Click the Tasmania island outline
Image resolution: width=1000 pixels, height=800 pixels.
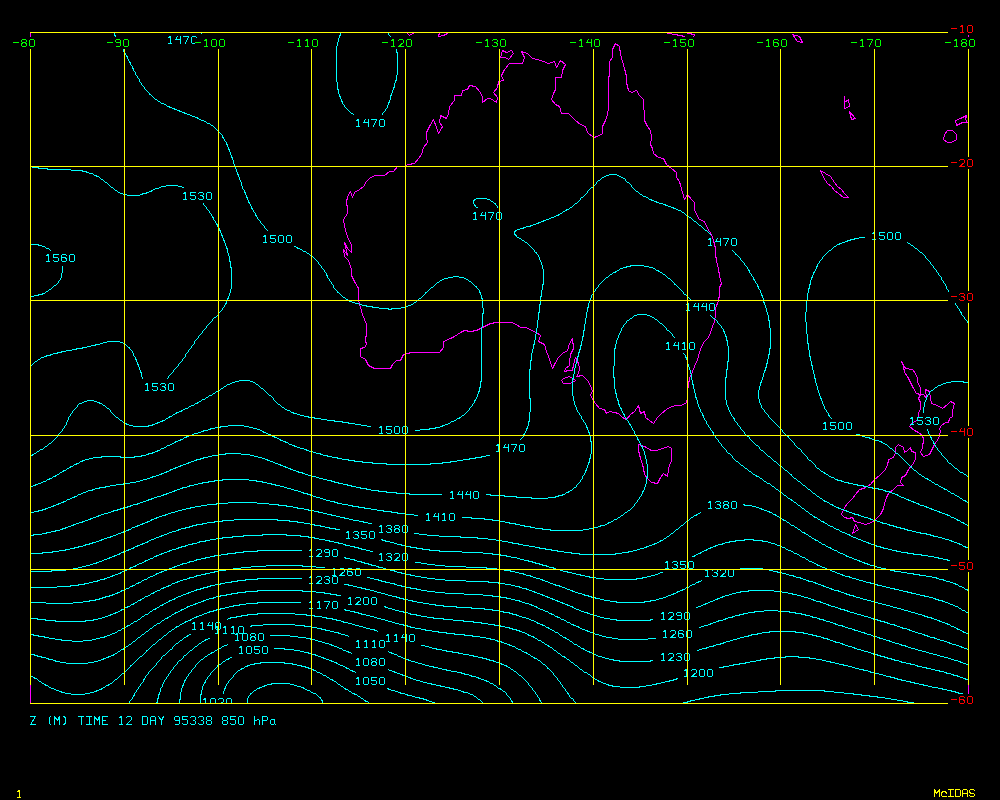(x=655, y=462)
